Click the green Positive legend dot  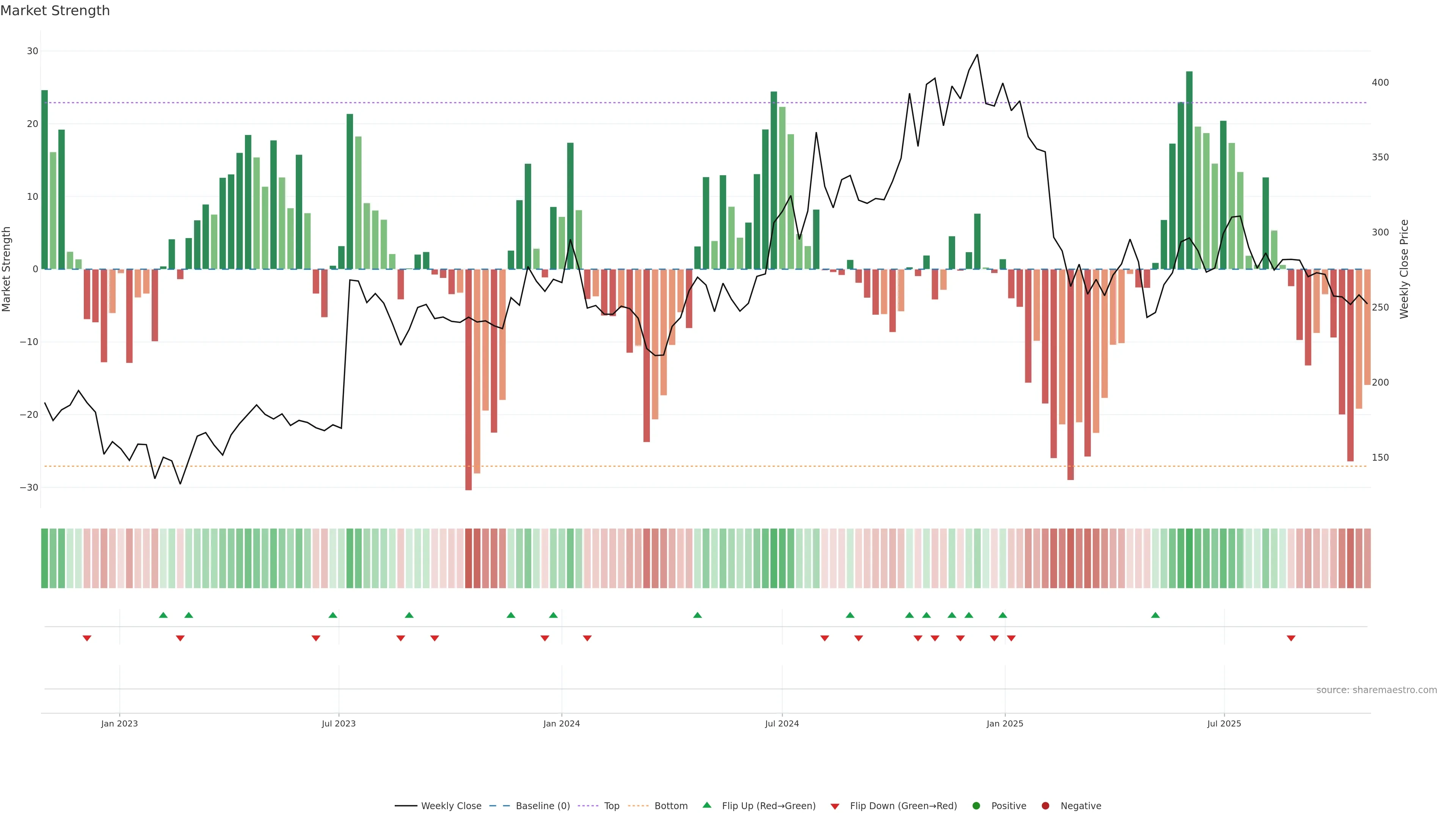pyautogui.click(x=976, y=805)
